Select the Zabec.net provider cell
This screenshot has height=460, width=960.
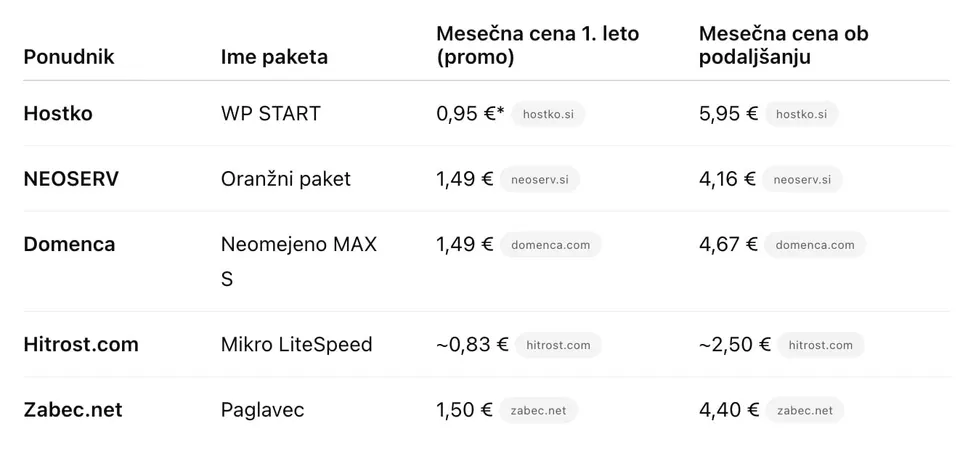coord(73,410)
